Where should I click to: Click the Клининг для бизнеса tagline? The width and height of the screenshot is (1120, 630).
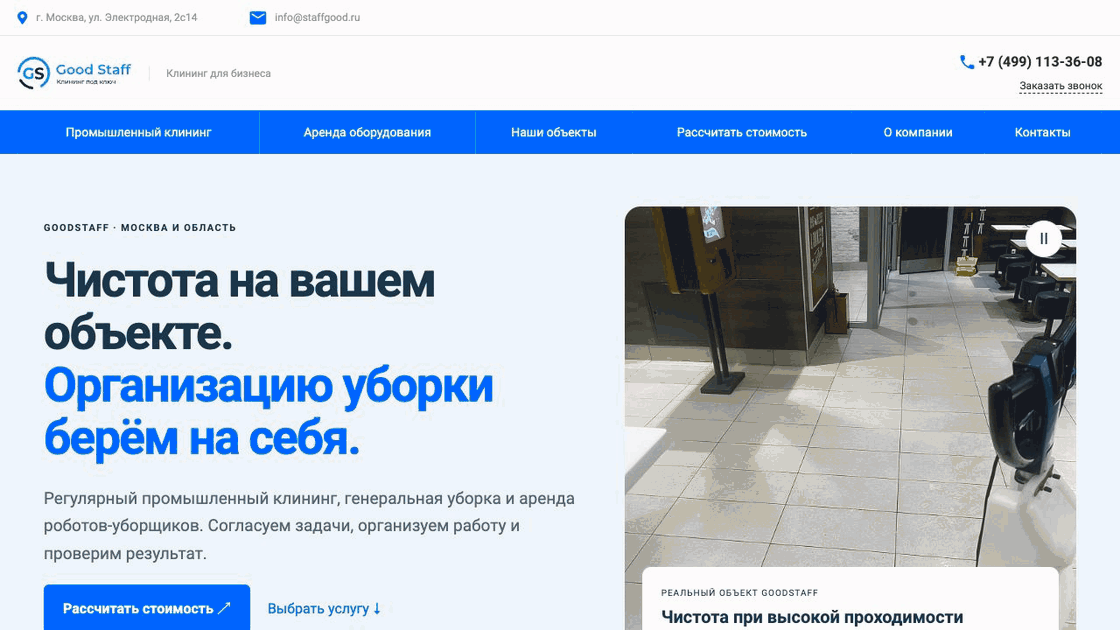[x=219, y=73]
